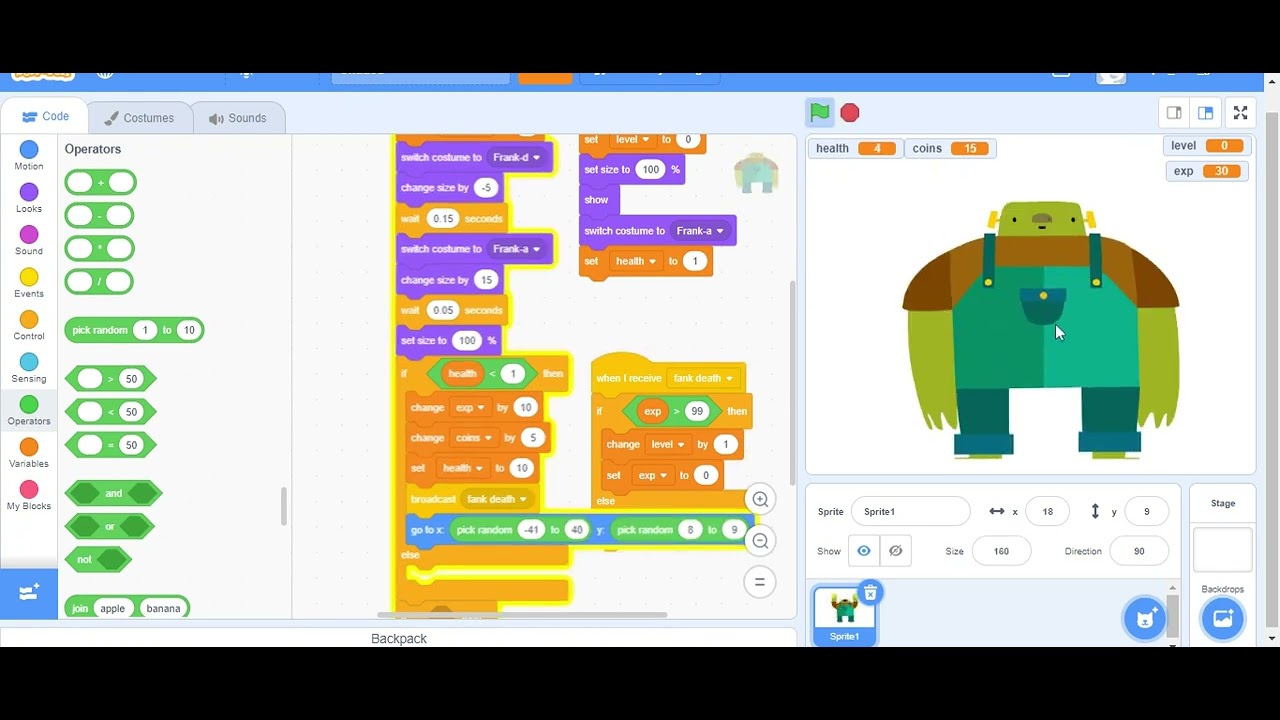Click the equals 50 operator block
The image size is (1280, 720).
pos(110,445)
